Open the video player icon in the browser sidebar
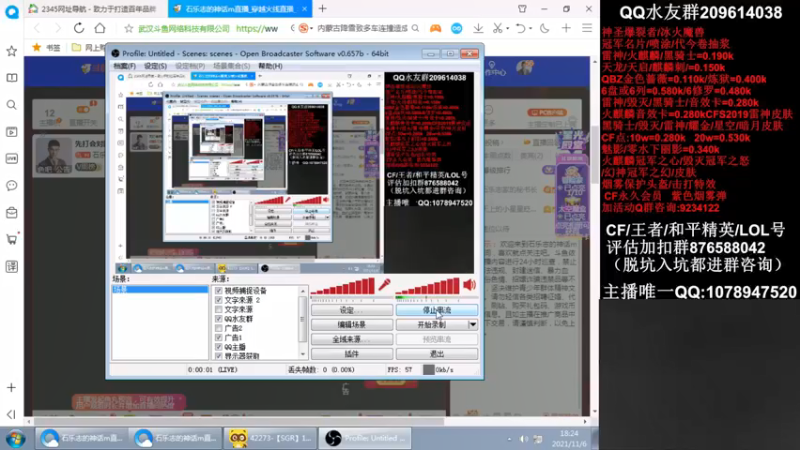 click(x=11, y=132)
